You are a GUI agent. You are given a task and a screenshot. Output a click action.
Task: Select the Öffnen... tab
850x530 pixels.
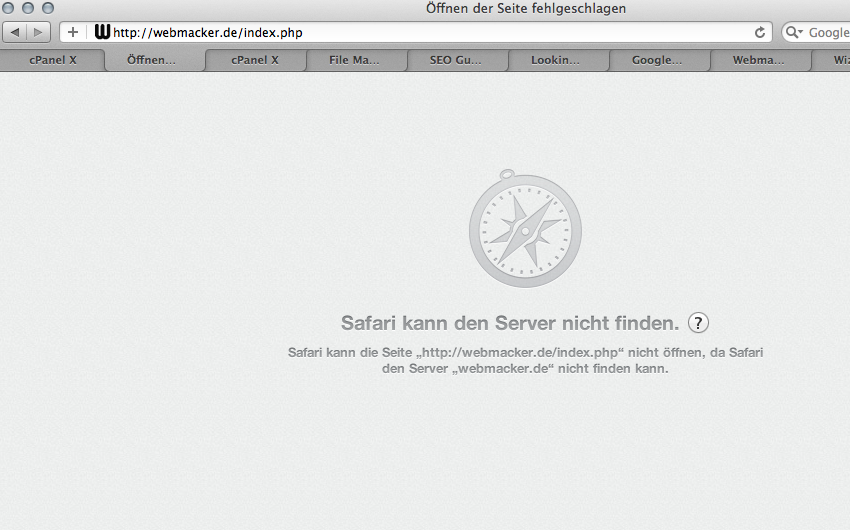pos(151,60)
